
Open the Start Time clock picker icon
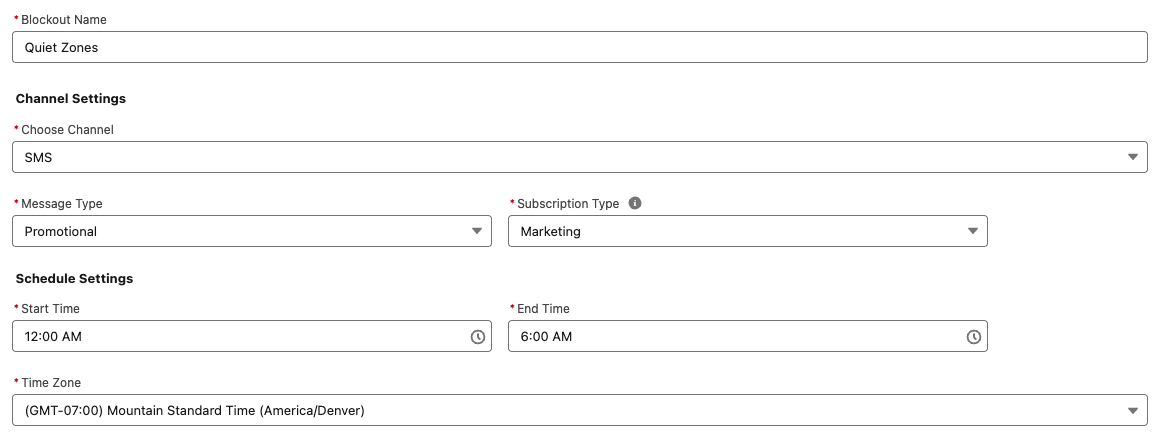[x=478, y=337]
